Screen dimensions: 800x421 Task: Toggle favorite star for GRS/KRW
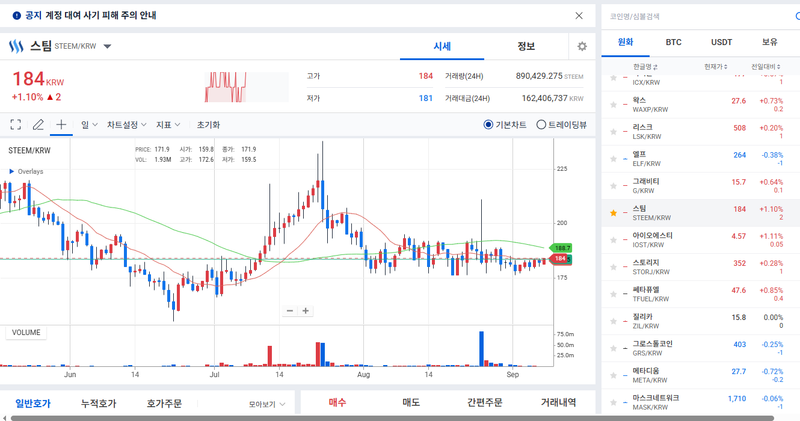coord(613,348)
